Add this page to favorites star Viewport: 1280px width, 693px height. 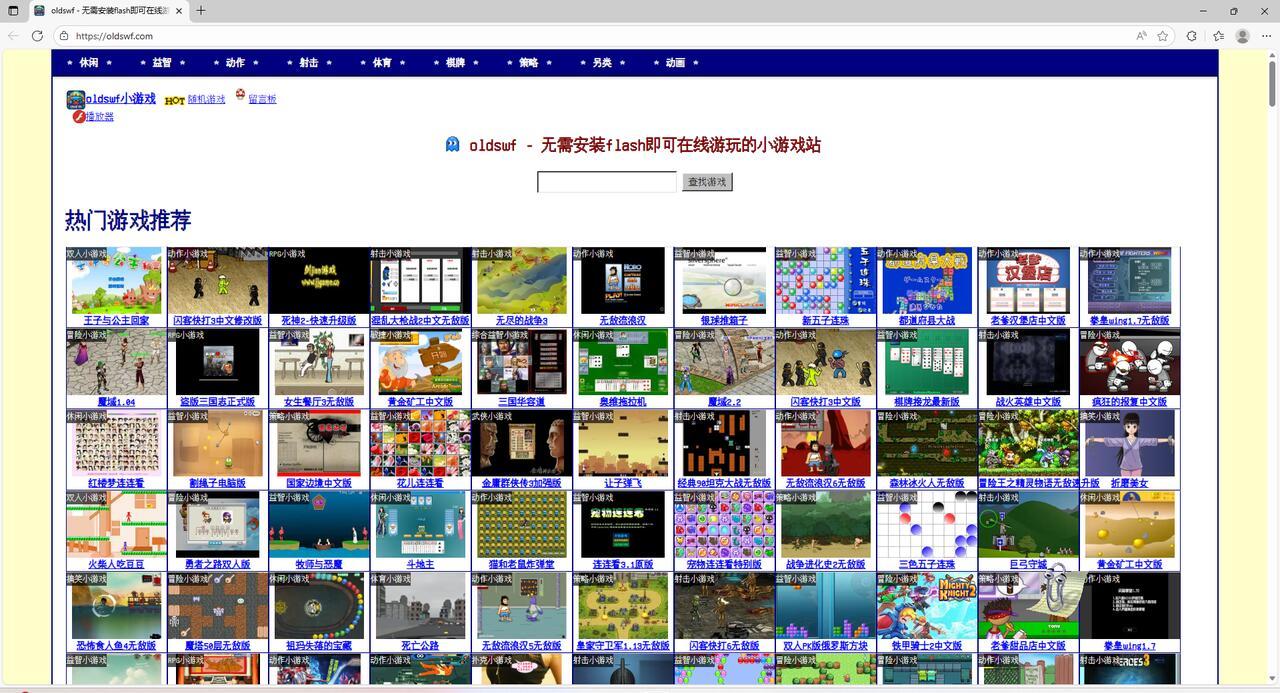(1163, 36)
